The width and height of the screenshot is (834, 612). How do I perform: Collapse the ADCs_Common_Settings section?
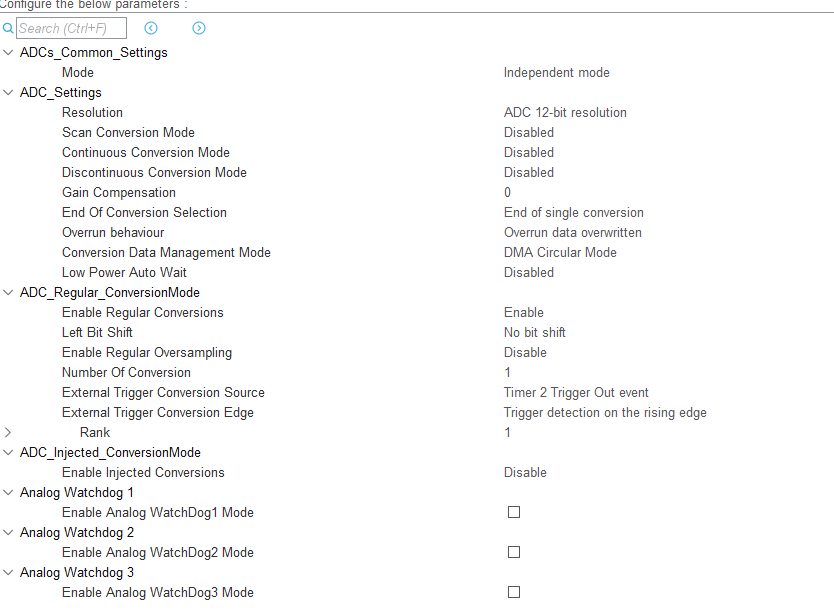[9, 52]
